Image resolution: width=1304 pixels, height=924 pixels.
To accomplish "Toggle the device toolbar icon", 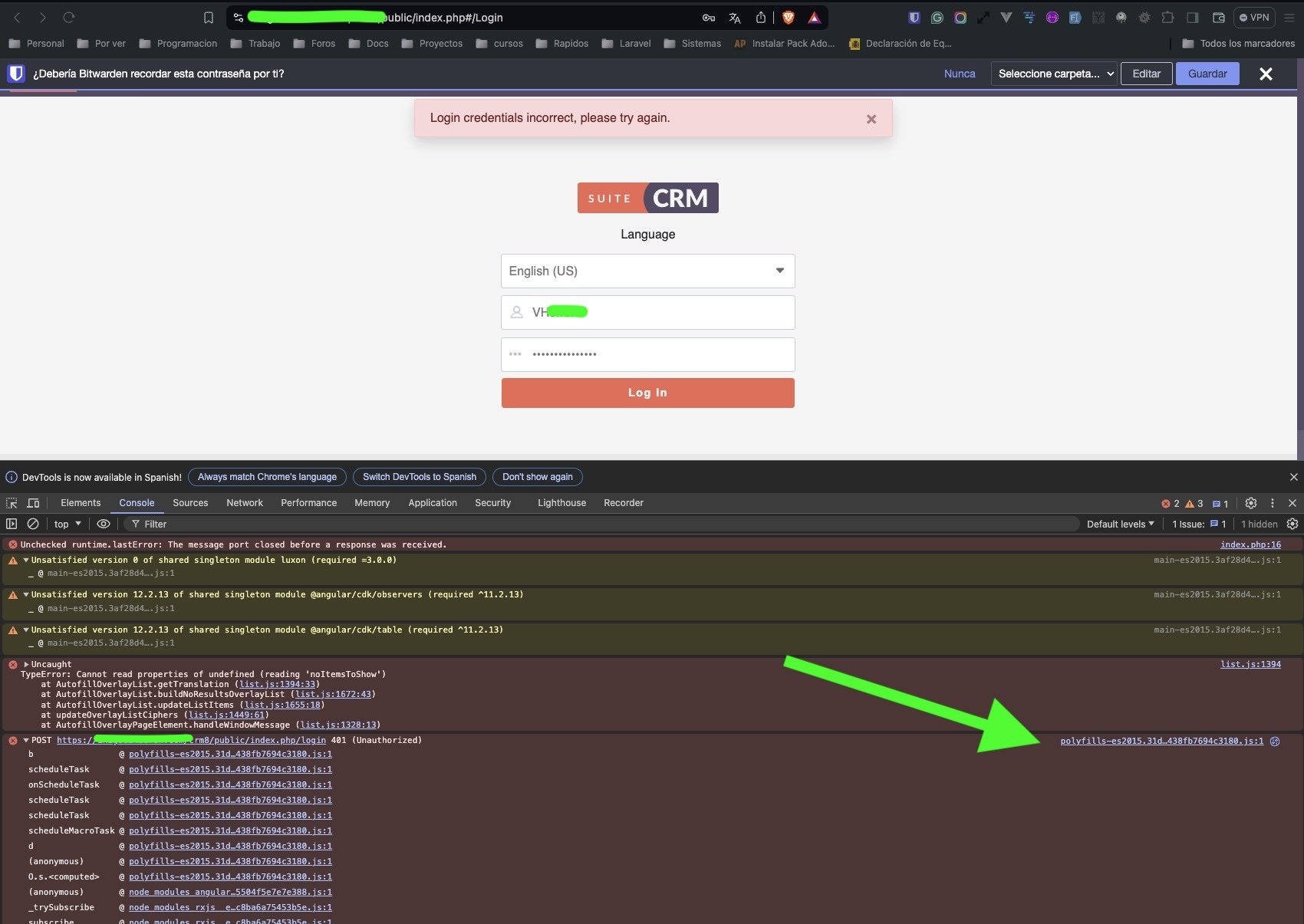I will click(33, 503).
